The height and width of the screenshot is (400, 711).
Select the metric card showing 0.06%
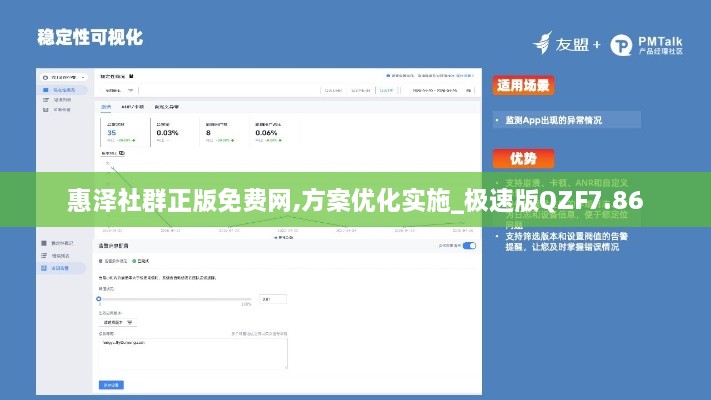coord(273,132)
